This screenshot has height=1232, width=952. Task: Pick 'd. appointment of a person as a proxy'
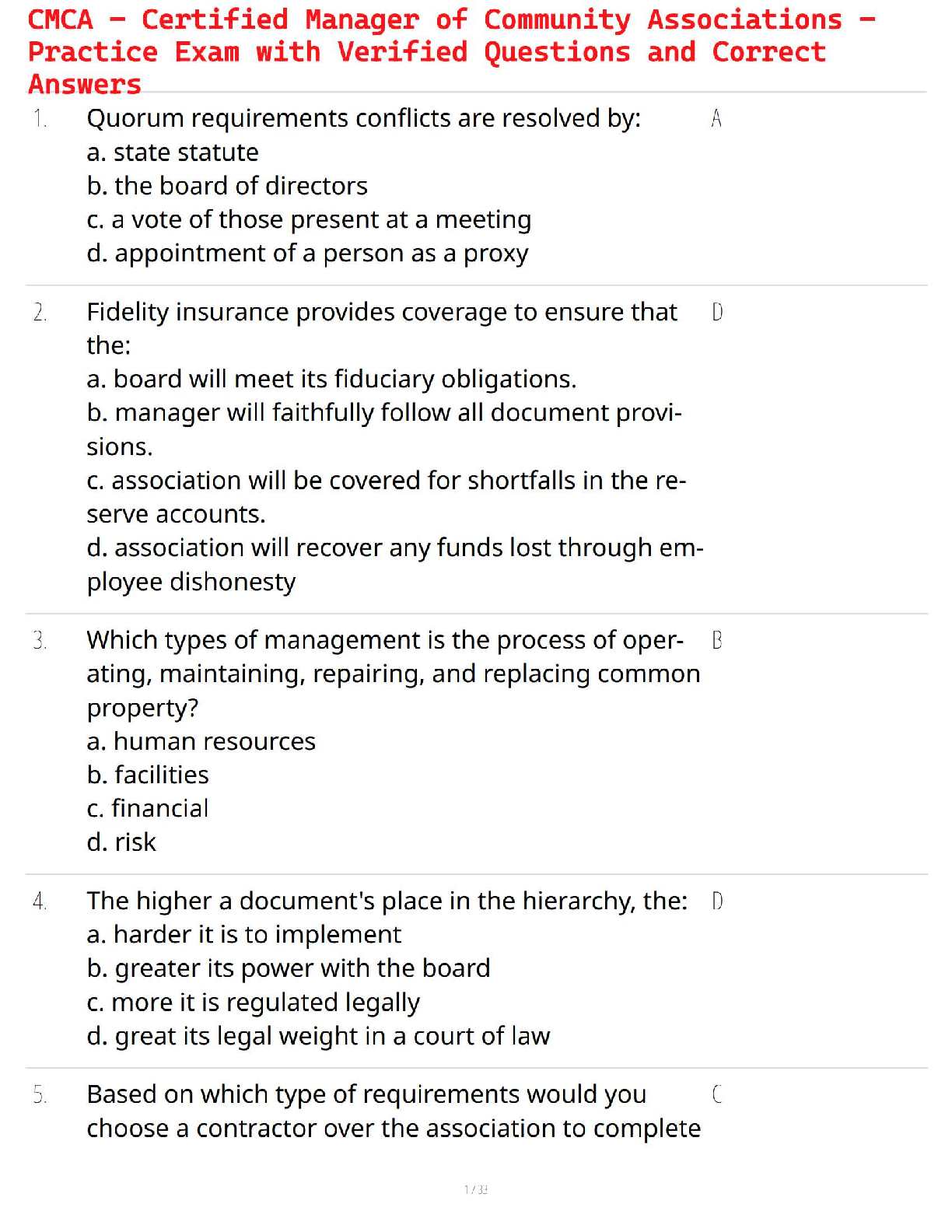click(x=307, y=254)
